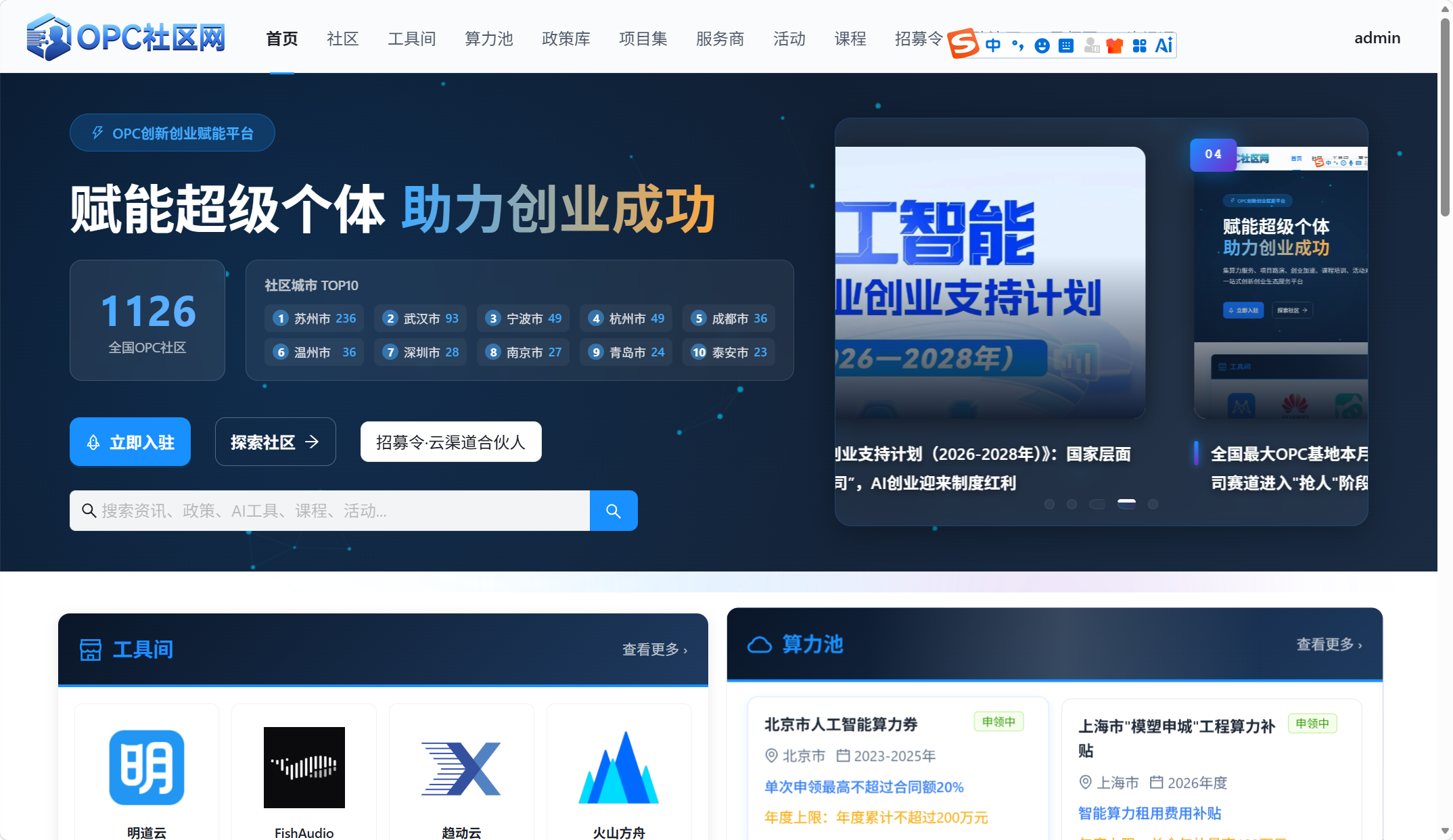Open the 项目集 nav item

pyautogui.click(x=643, y=39)
